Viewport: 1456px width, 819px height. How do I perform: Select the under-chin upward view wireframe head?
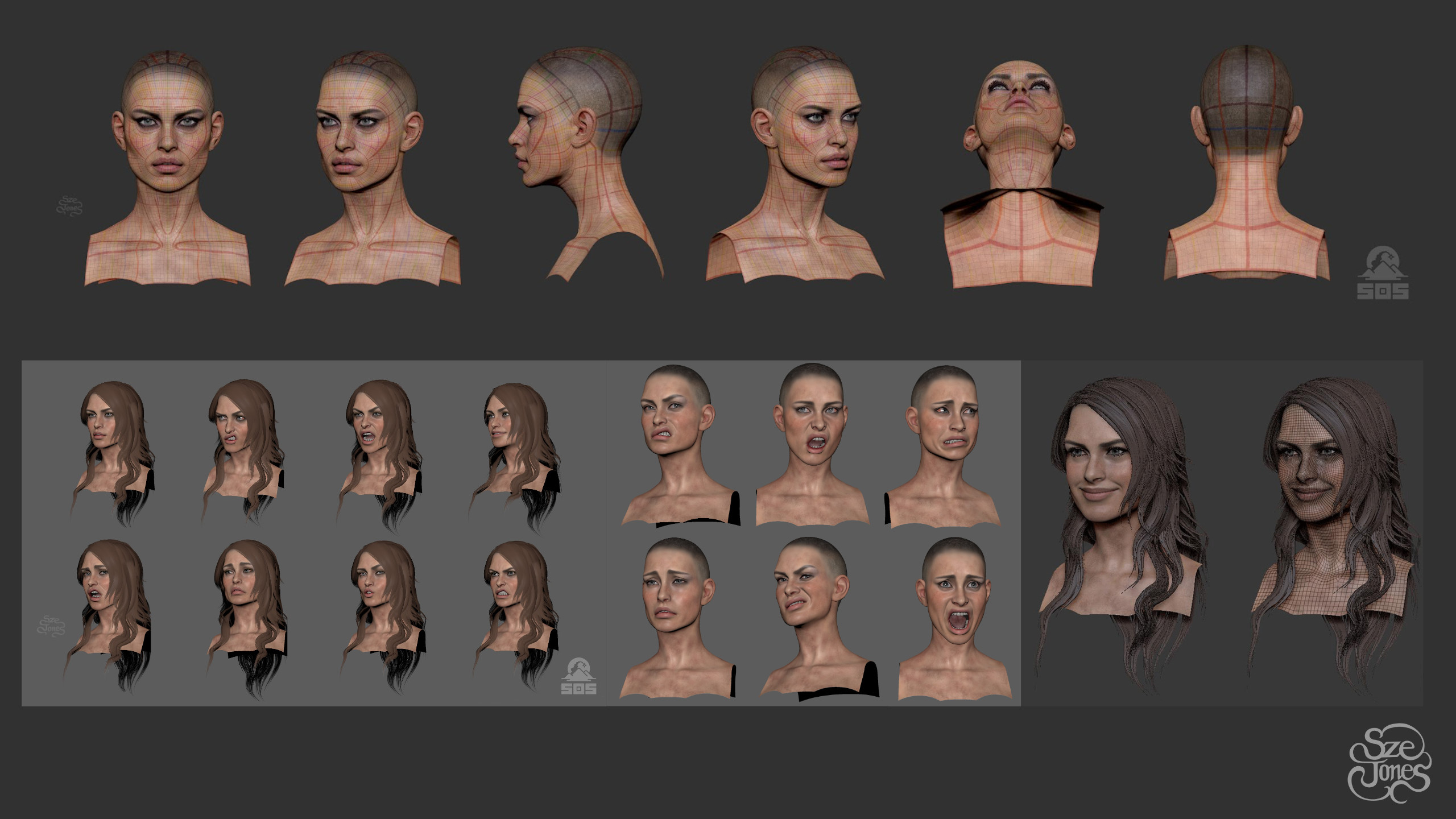[1022, 173]
